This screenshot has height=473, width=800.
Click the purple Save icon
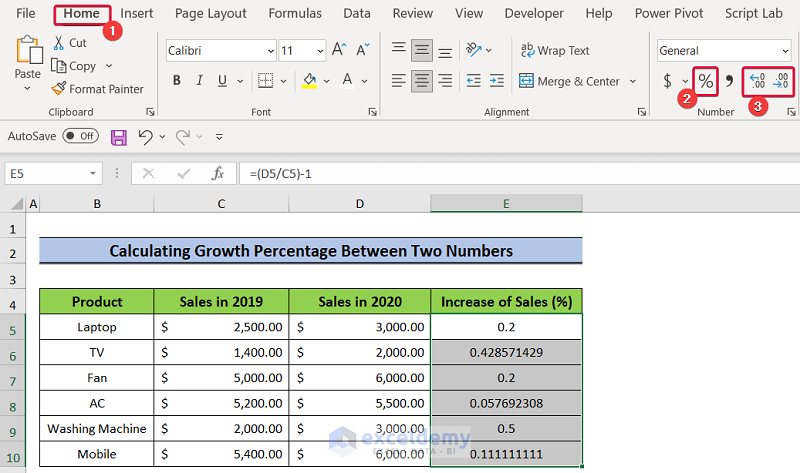pyautogui.click(x=118, y=136)
